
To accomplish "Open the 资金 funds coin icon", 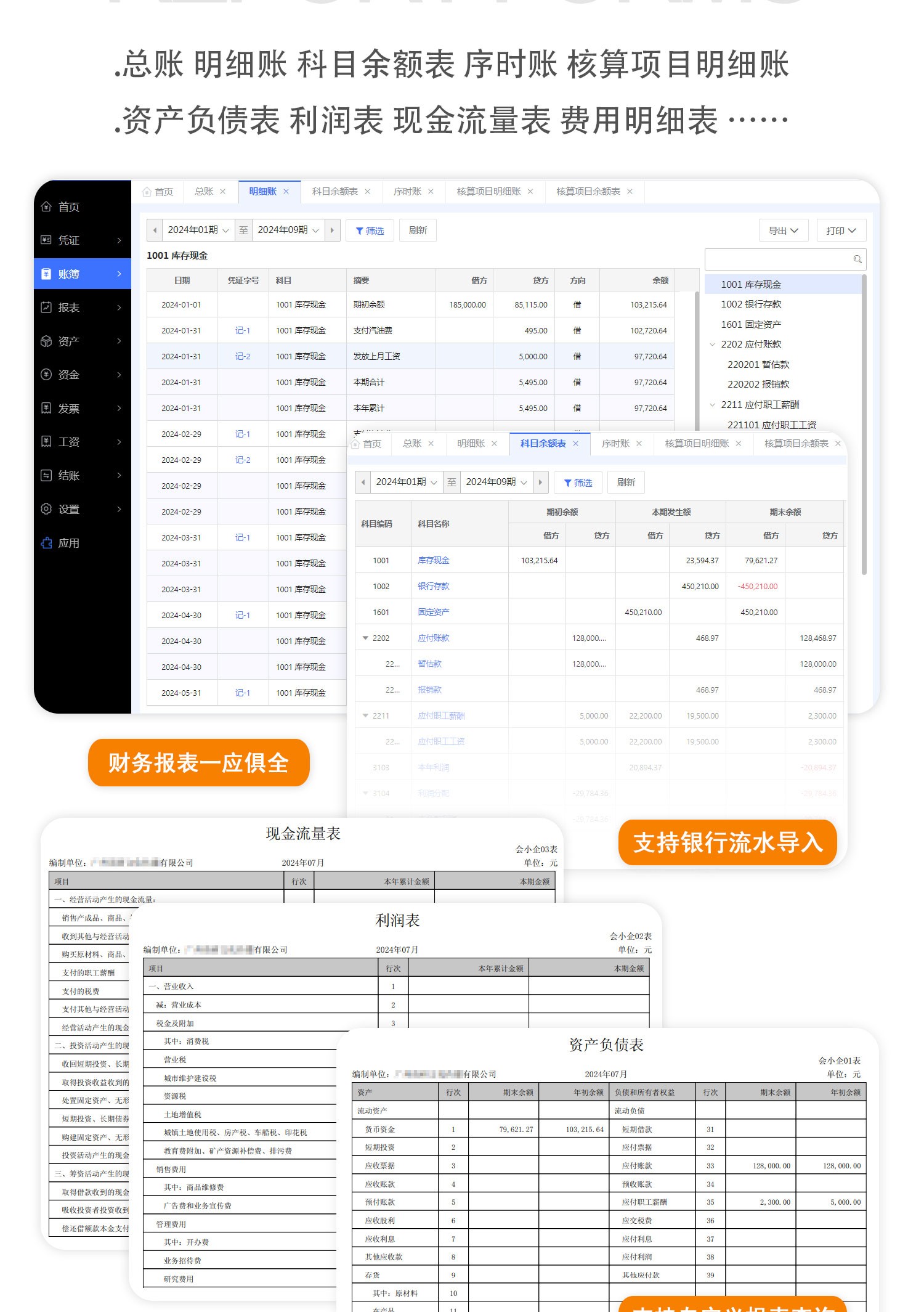I will click(46, 375).
